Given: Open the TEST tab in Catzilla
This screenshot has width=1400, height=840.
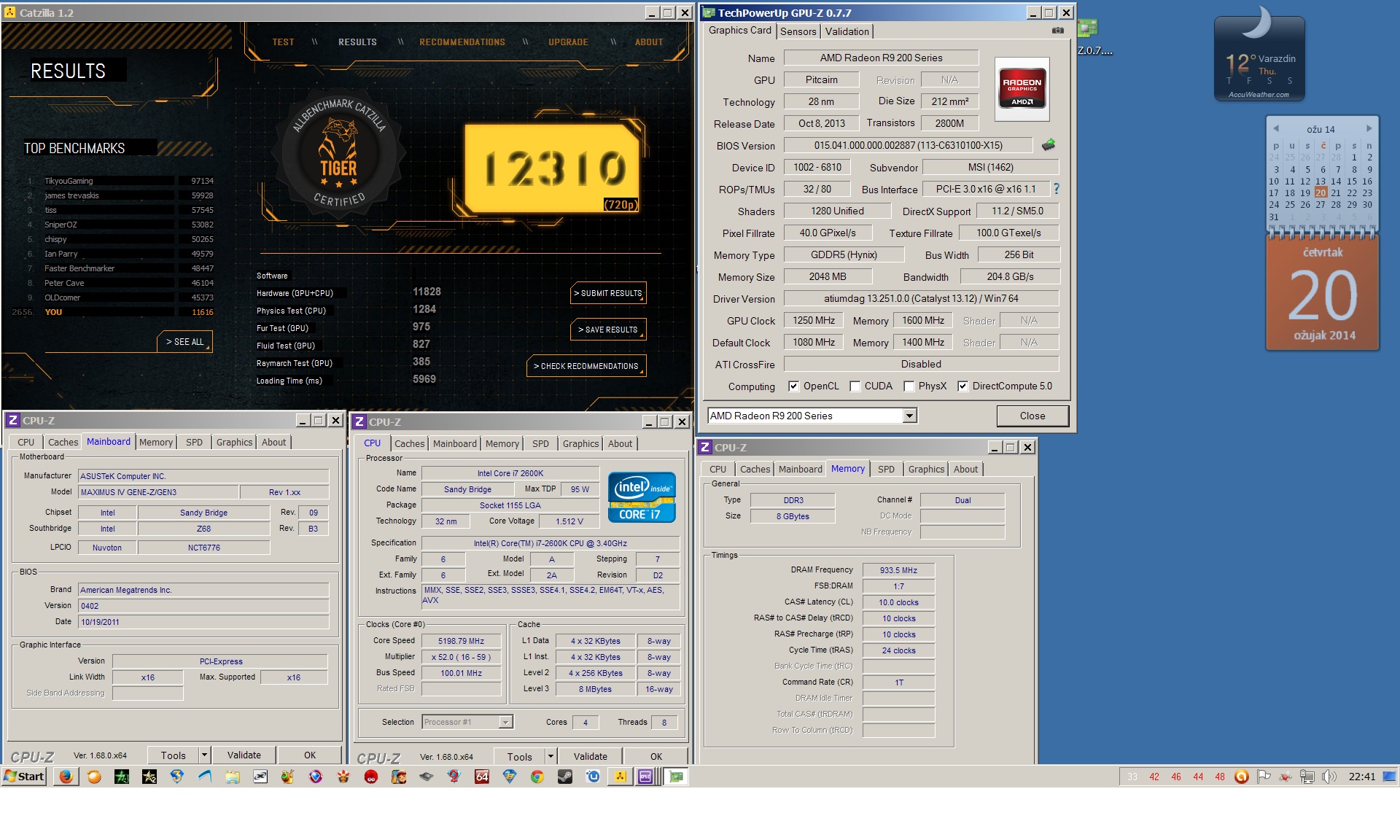Looking at the screenshot, I should (x=283, y=42).
